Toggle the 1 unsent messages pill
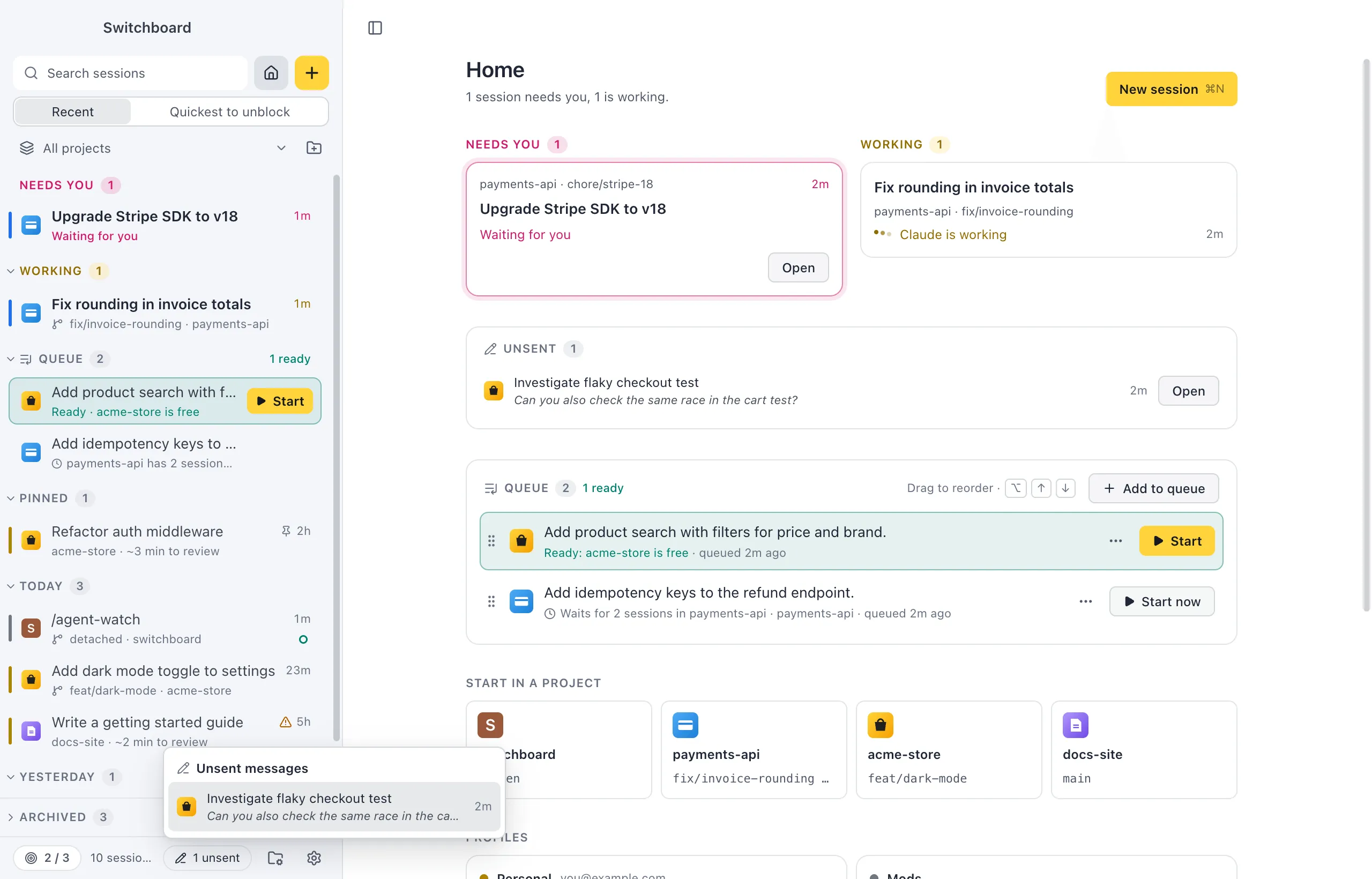Viewport: 1372px width, 879px height. [207, 858]
